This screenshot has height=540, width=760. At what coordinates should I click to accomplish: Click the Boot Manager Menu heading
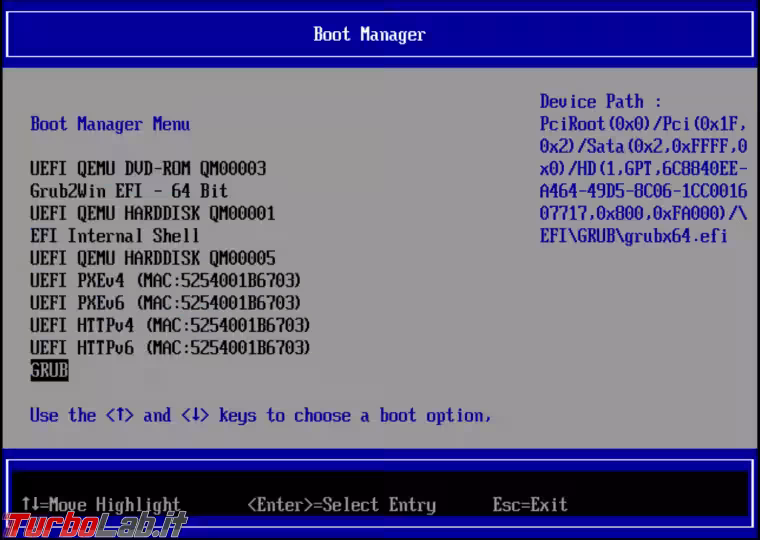tap(110, 124)
